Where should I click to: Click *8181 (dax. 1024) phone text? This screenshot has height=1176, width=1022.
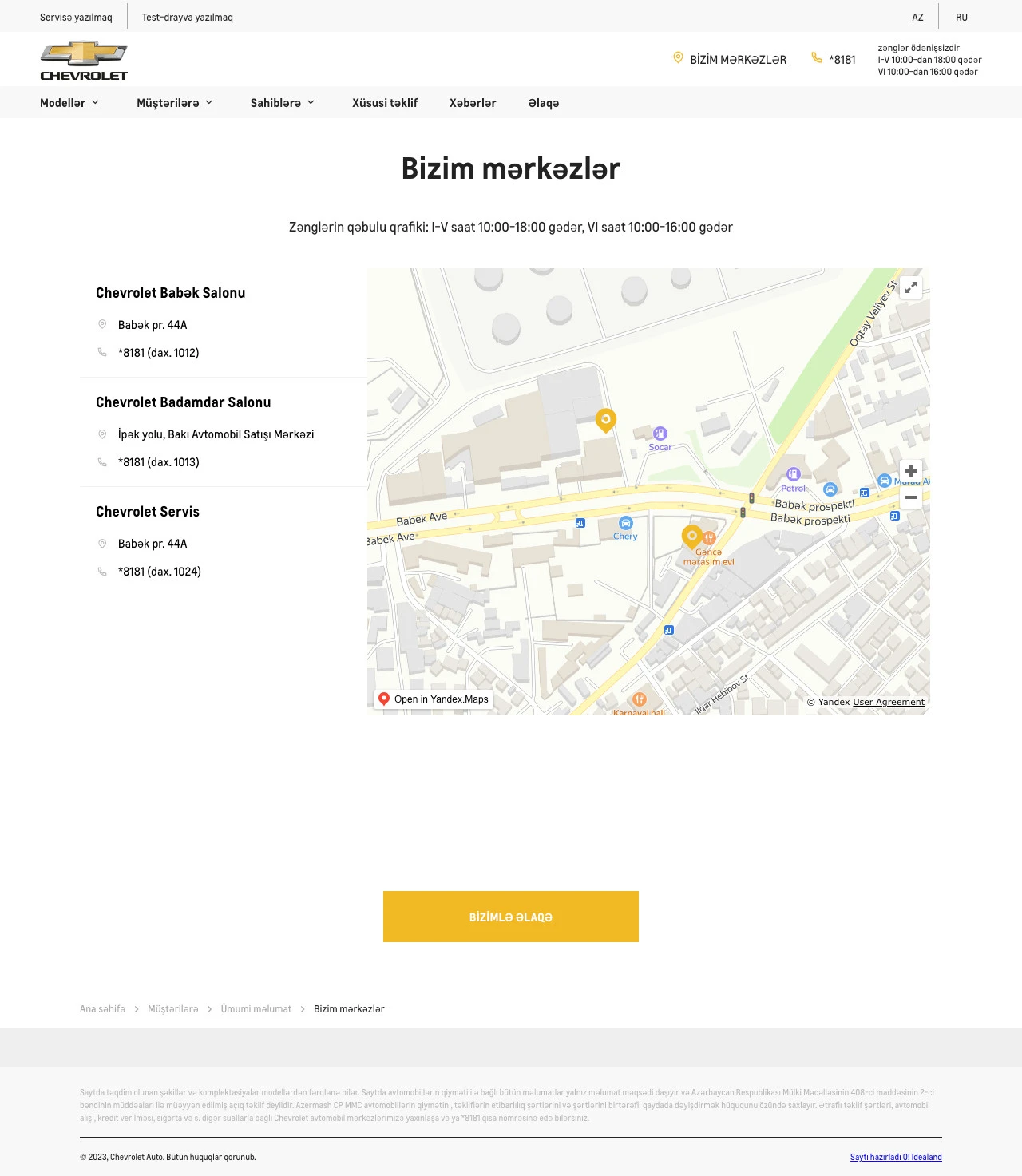point(160,572)
